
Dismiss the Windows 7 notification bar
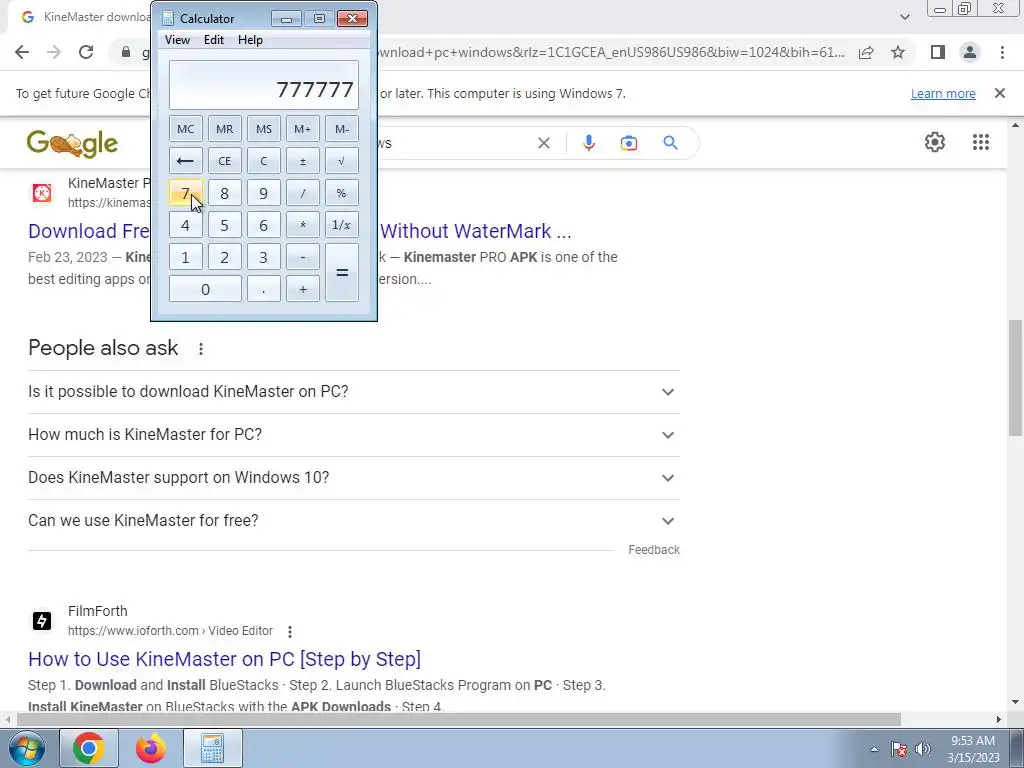[x=999, y=93]
